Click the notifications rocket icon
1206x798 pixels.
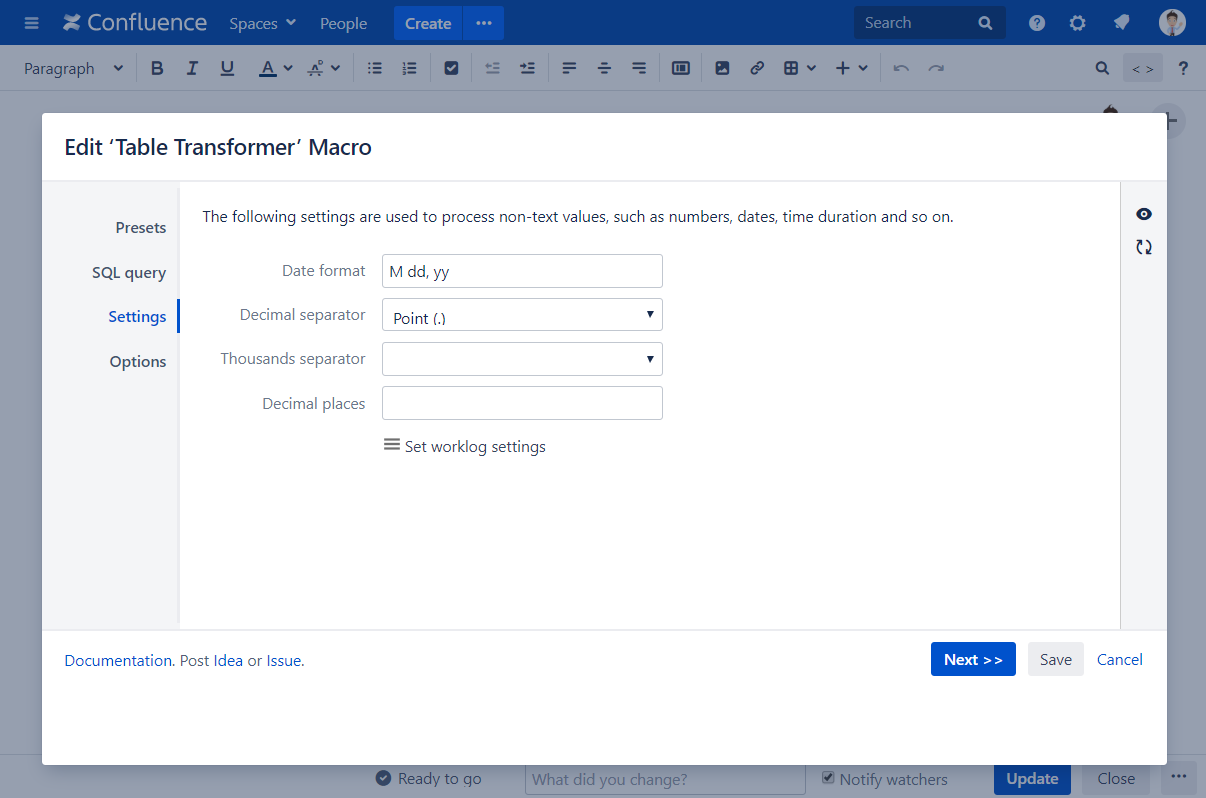click(x=1121, y=23)
